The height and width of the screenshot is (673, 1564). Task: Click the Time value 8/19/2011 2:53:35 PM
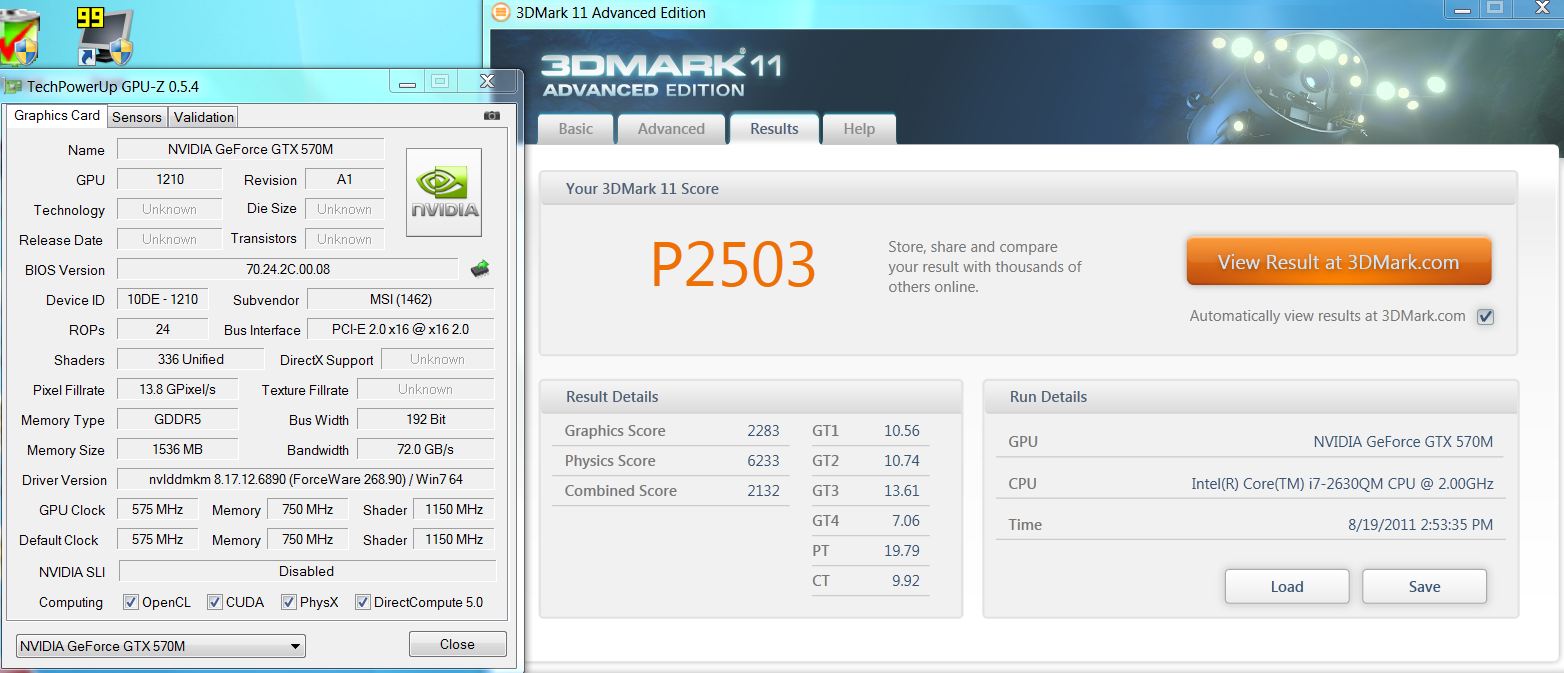(x=1420, y=525)
